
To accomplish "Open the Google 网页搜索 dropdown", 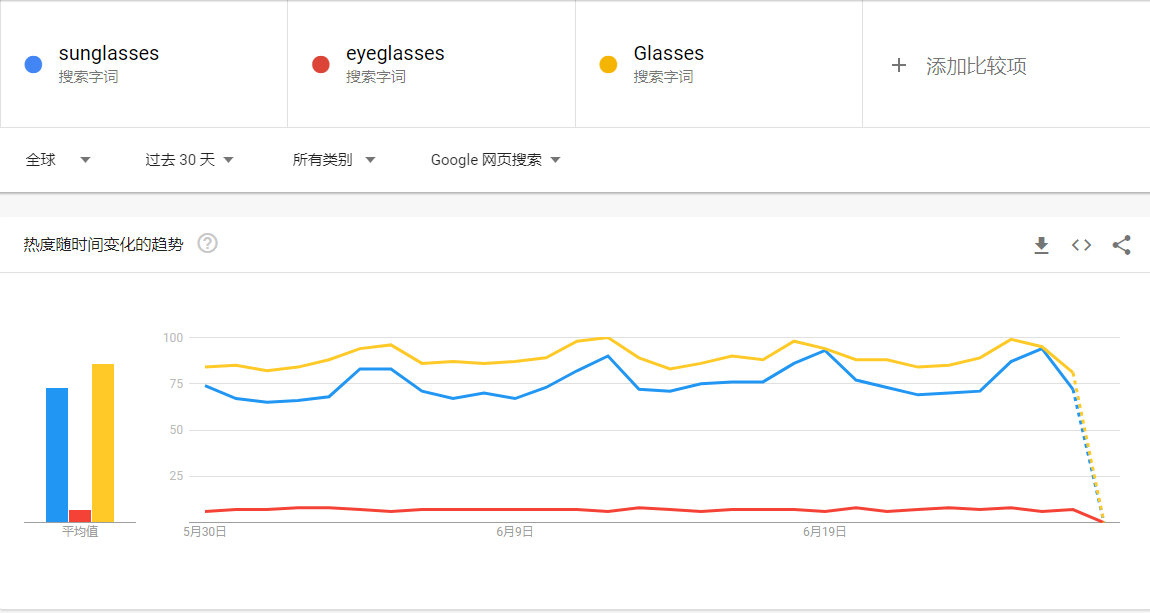I will click(x=496, y=160).
